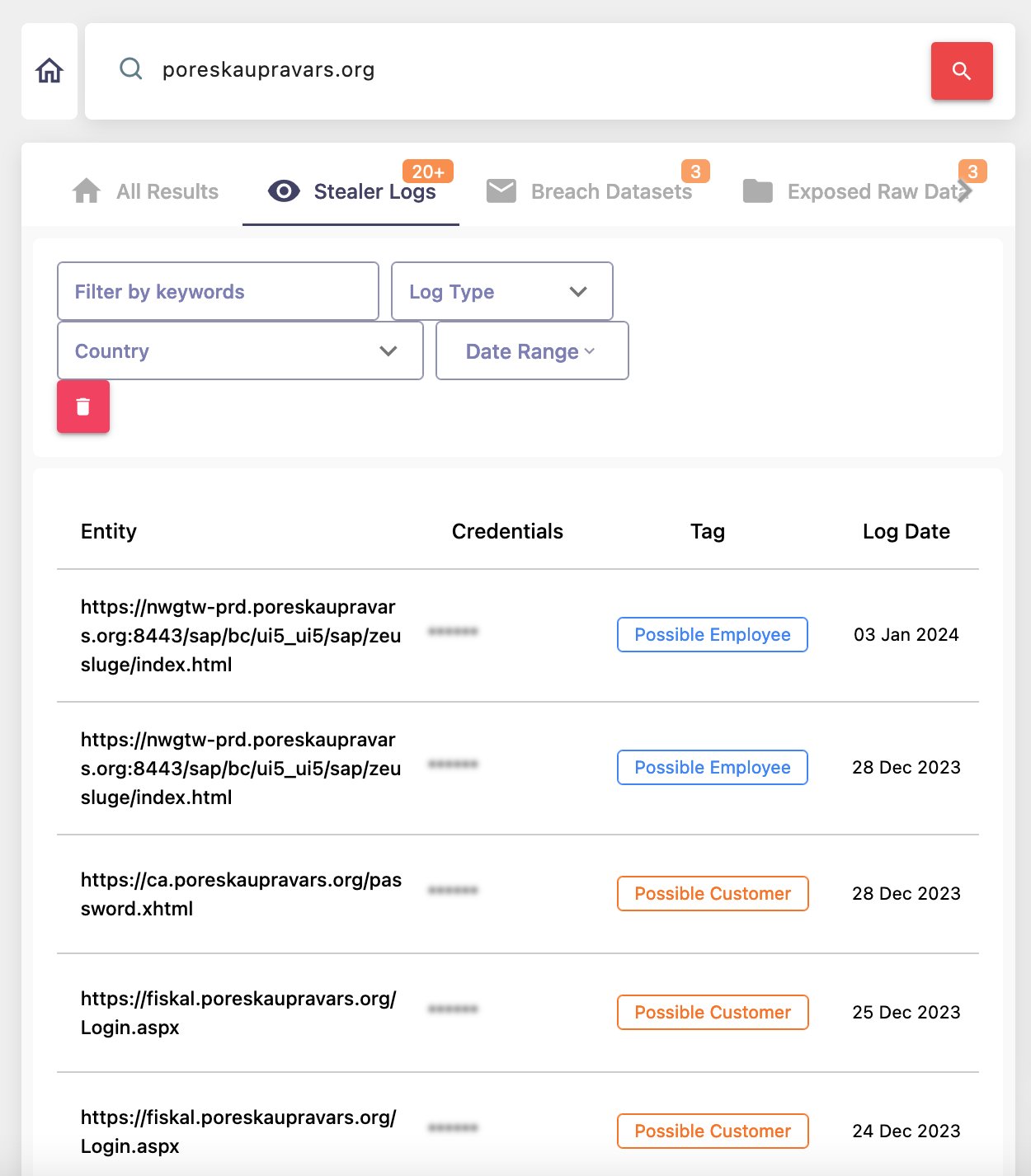This screenshot has height=1176, width=1031.
Task: Open the All Results tab
Action: [146, 191]
